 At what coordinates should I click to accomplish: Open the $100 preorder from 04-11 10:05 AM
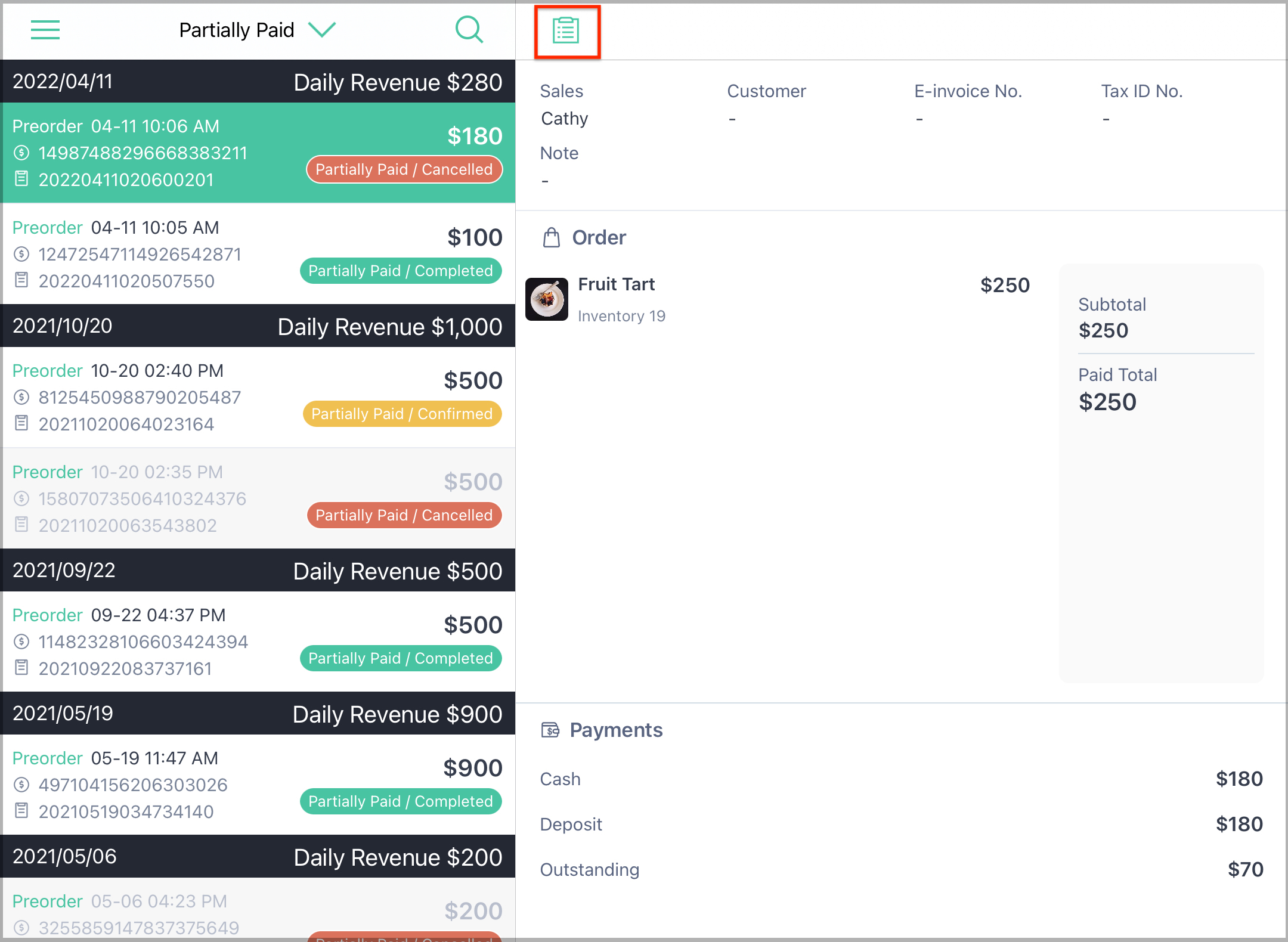tap(258, 254)
